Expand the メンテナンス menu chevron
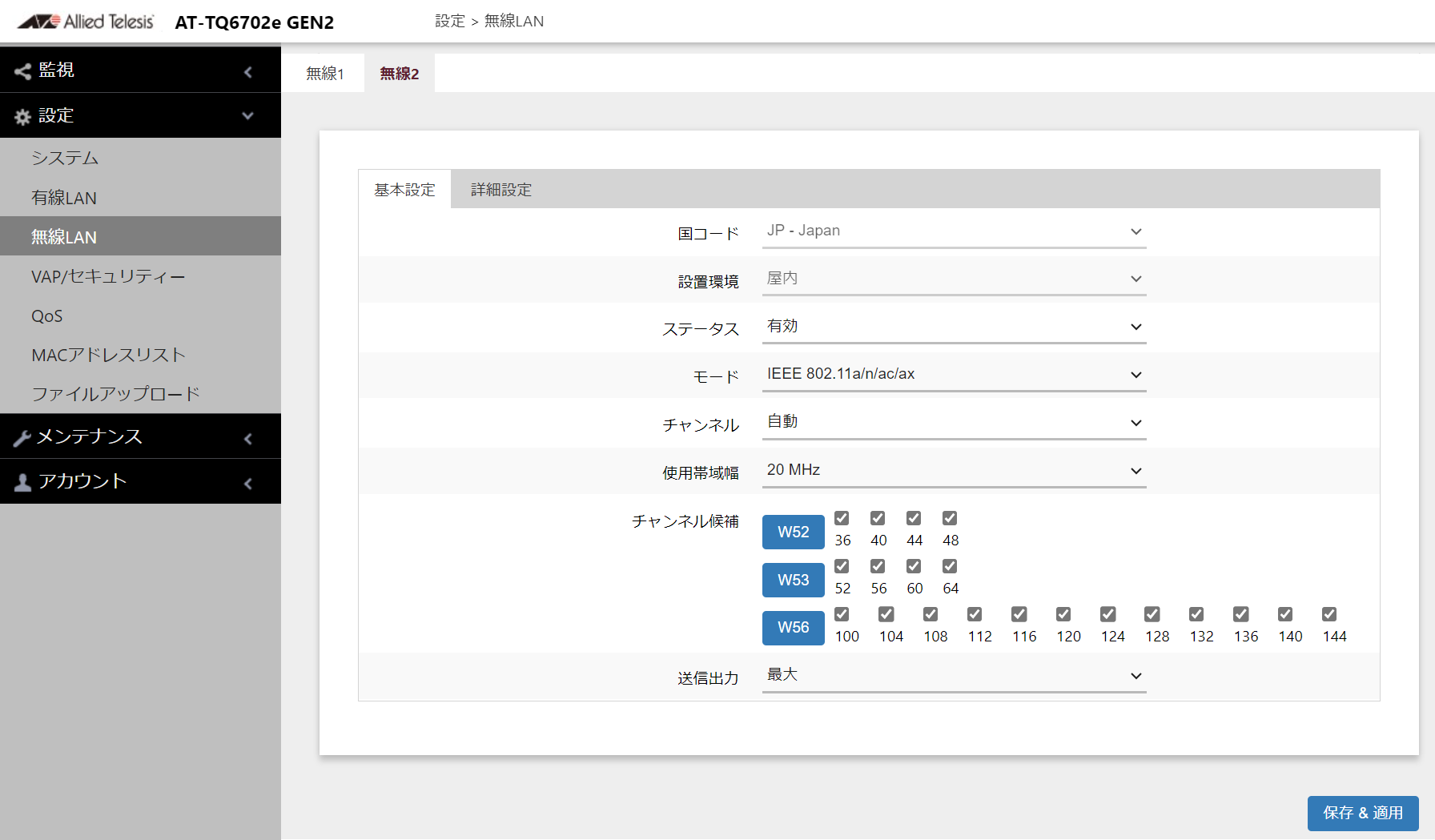The width and height of the screenshot is (1435, 840). tap(248, 439)
